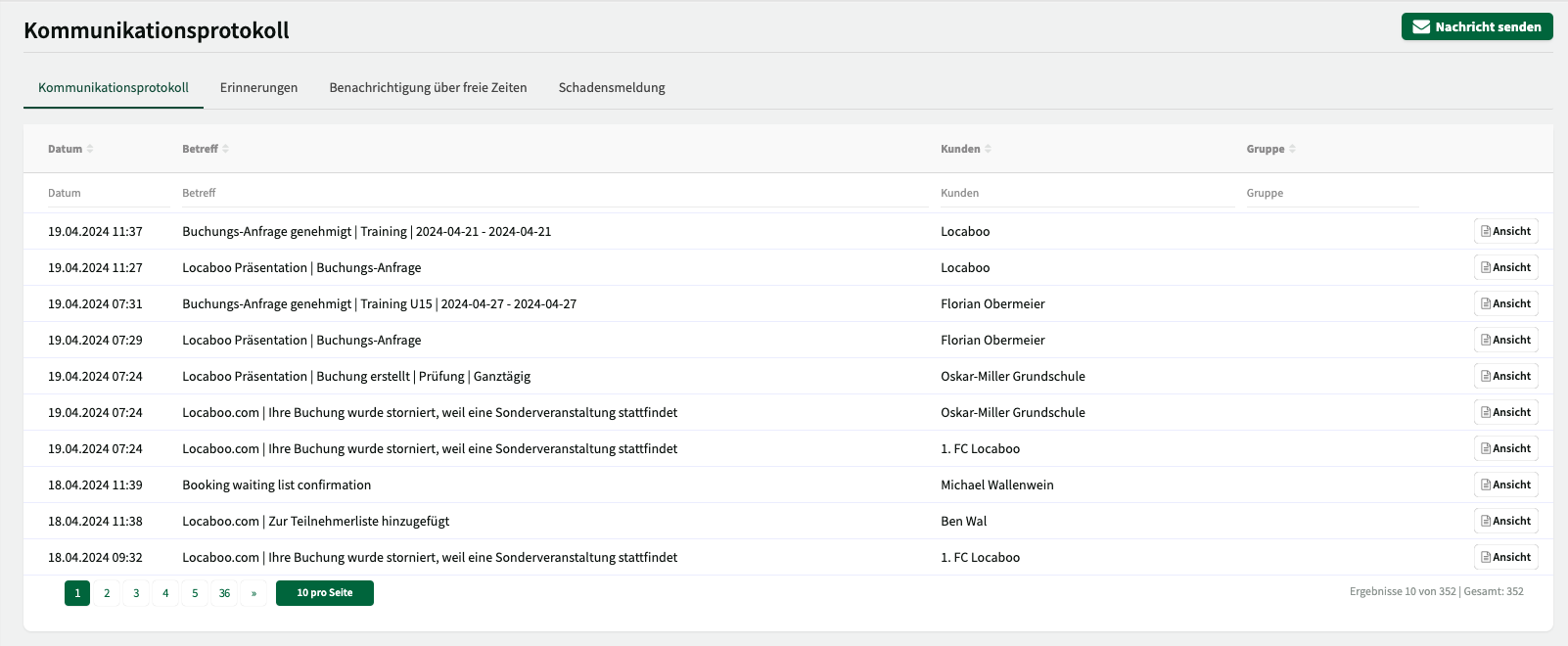The image size is (1568, 646).
Task: Click Oskar-Miller Grundschule in Prüfung row
Action: tap(1013, 376)
